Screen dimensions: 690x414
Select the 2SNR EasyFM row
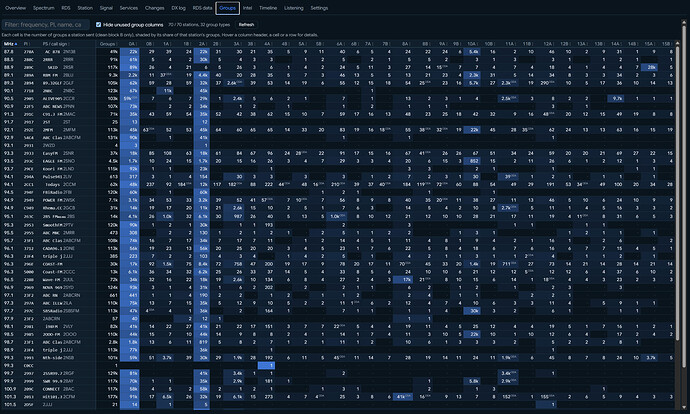point(338,153)
